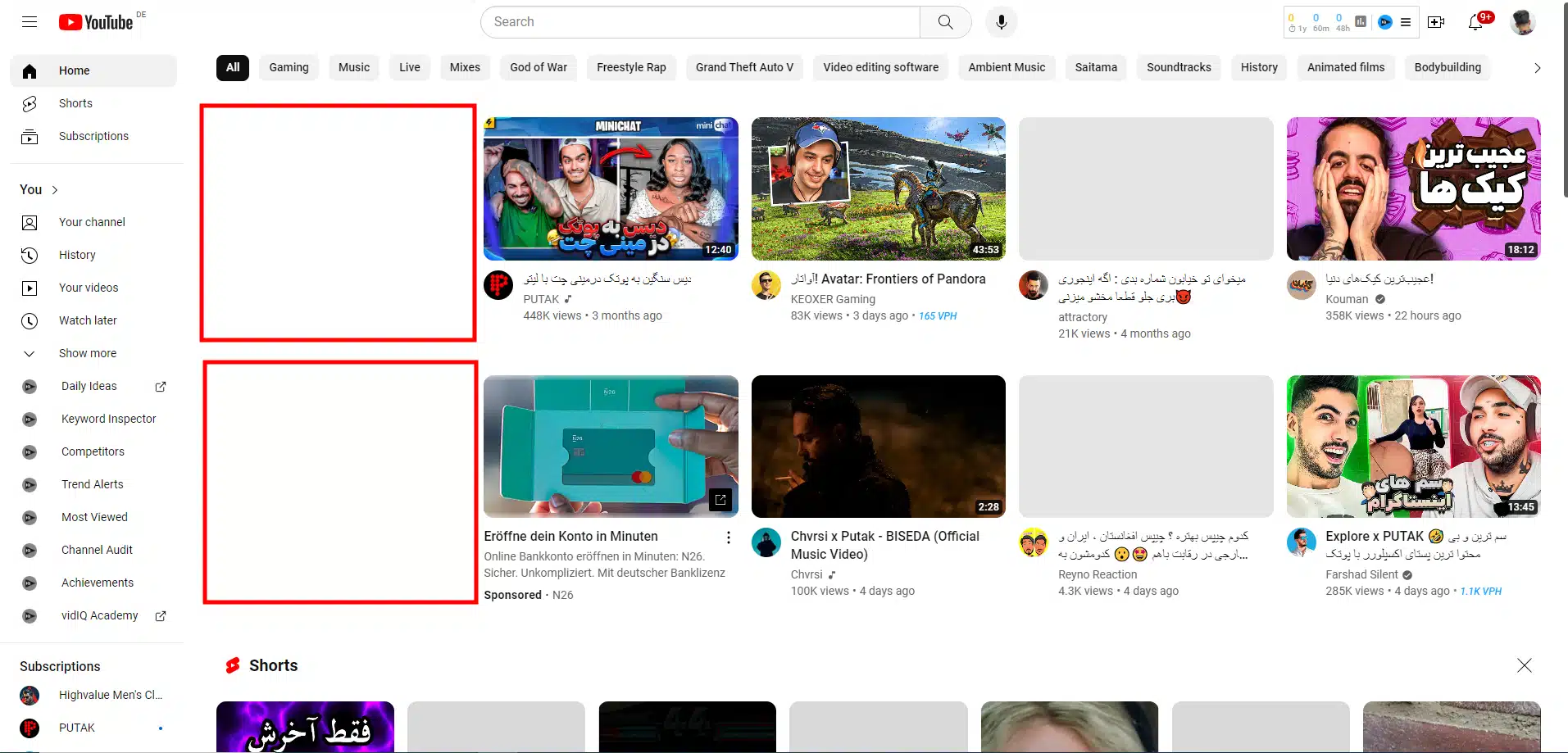
Task: Expand the You section chevron
Action: pyautogui.click(x=55, y=190)
